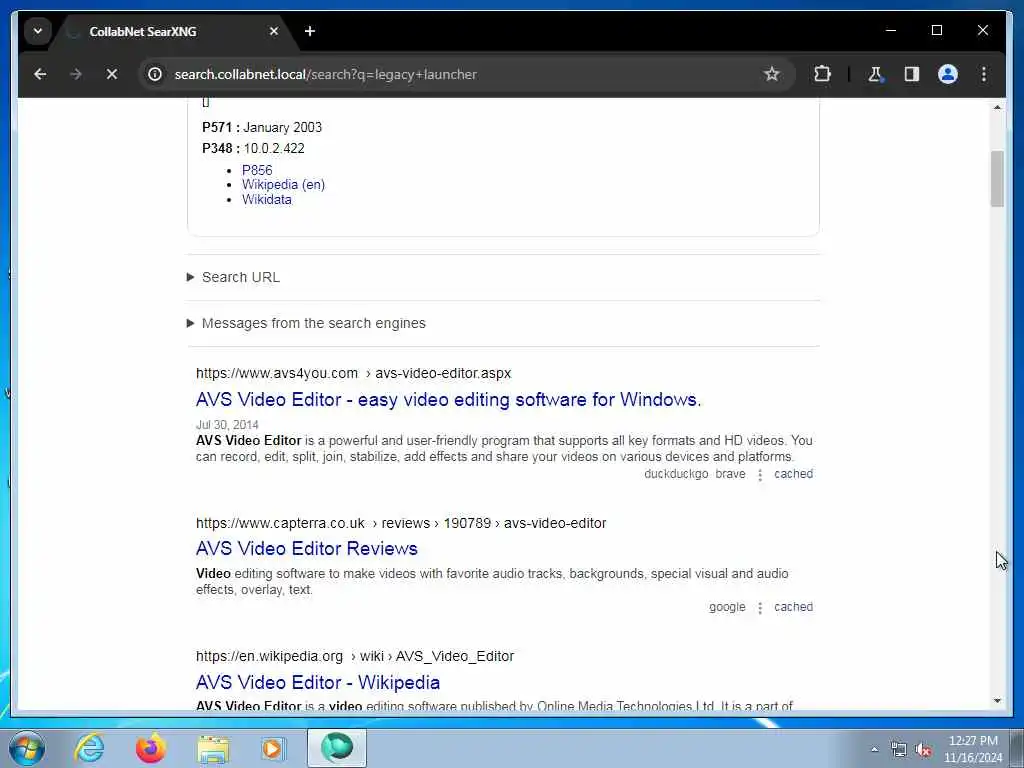The width and height of the screenshot is (1024, 768).
Task: Open more options for the avs4you result
Action: click(x=760, y=475)
